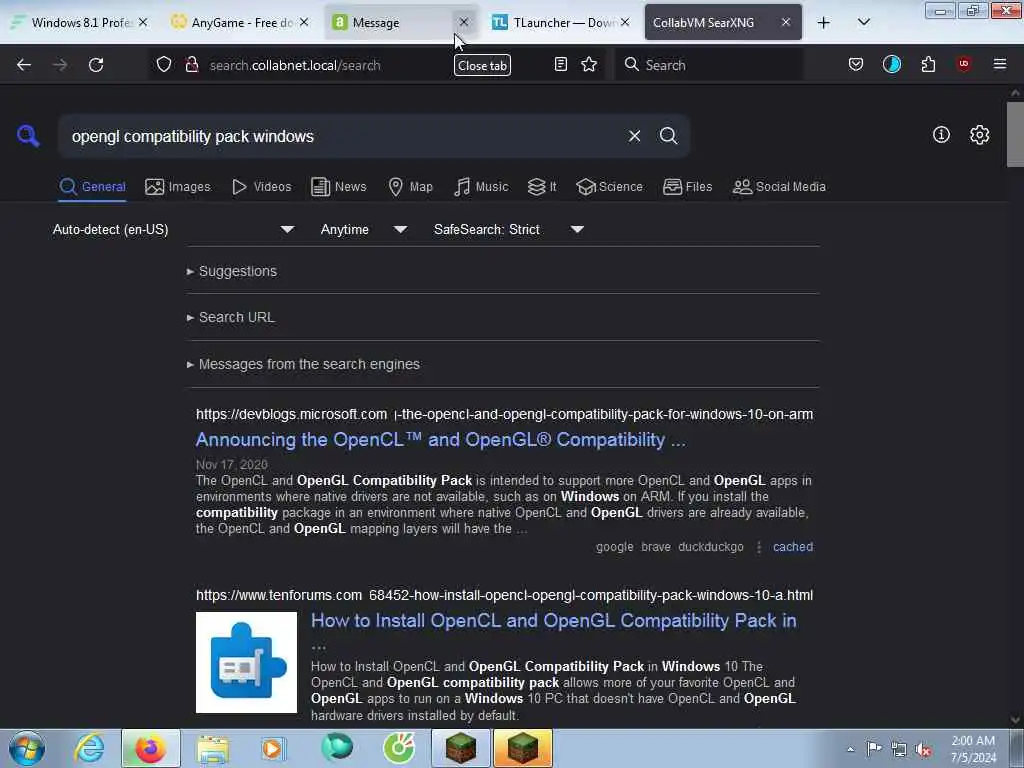Image resolution: width=1024 pixels, height=768 pixels.
Task: Open the Windows Start button
Action: coord(27,748)
